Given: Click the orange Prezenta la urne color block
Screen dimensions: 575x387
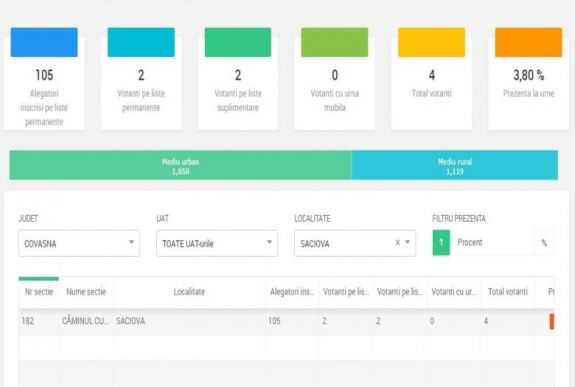Looking at the screenshot, I should (528, 42).
